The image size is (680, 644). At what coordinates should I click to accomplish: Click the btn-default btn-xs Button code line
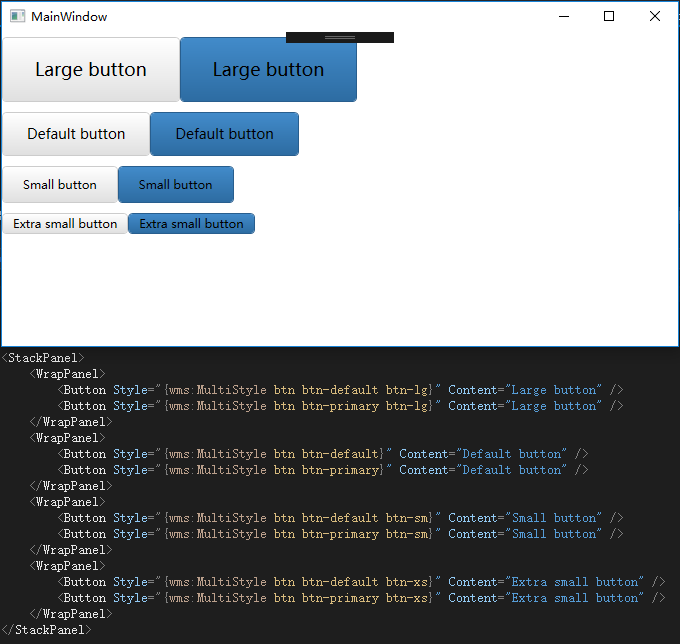click(x=361, y=582)
